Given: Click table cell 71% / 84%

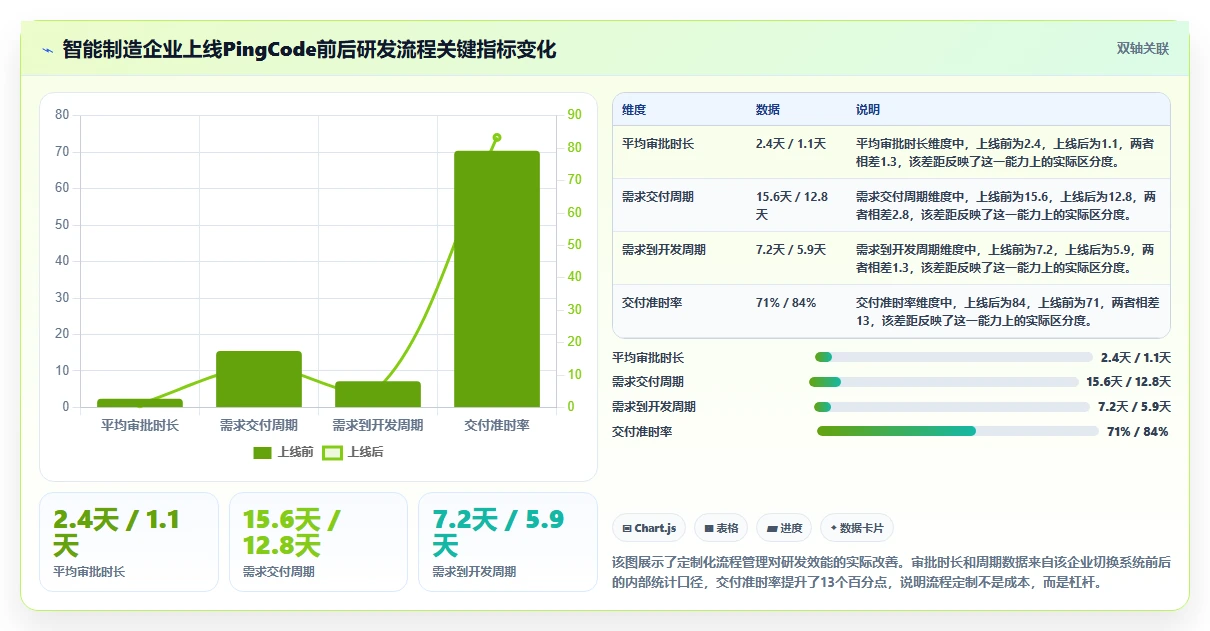Looking at the screenshot, I should coord(786,302).
